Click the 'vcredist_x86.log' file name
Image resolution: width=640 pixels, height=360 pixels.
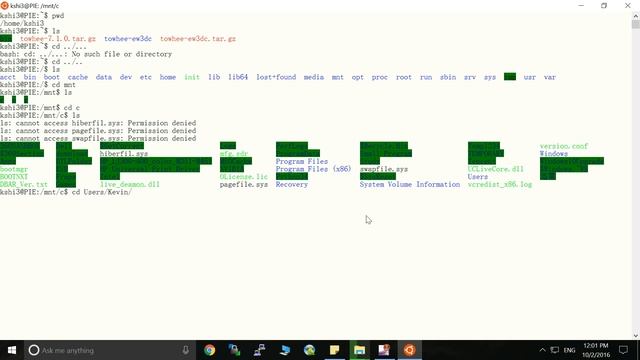tap(500, 184)
